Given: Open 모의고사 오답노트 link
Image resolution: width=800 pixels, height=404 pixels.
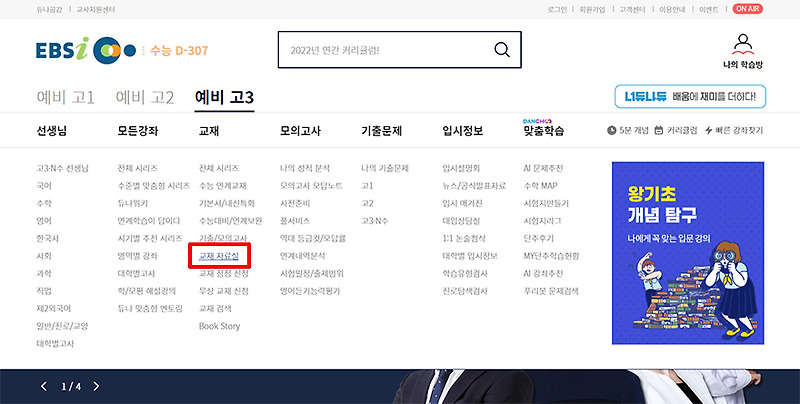Looking at the screenshot, I should coord(311,186).
